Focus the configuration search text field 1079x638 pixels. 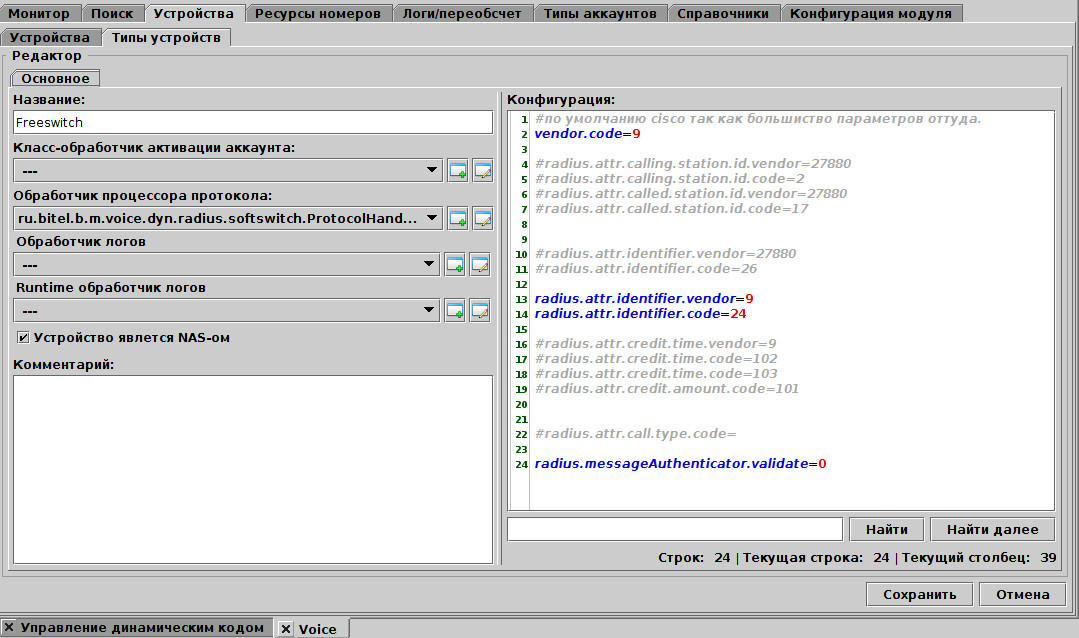tap(674, 530)
